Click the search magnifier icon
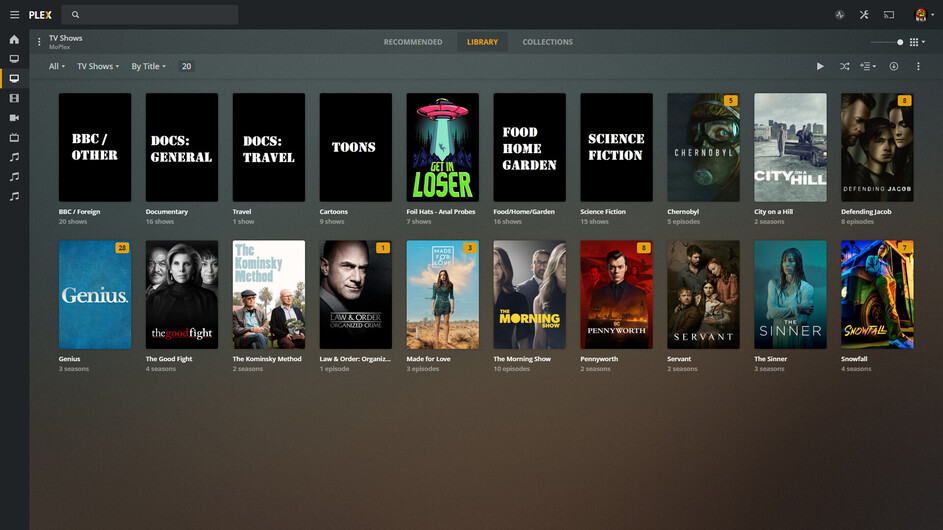Image resolution: width=943 pixels, height=530 pixels. point(75,14)
